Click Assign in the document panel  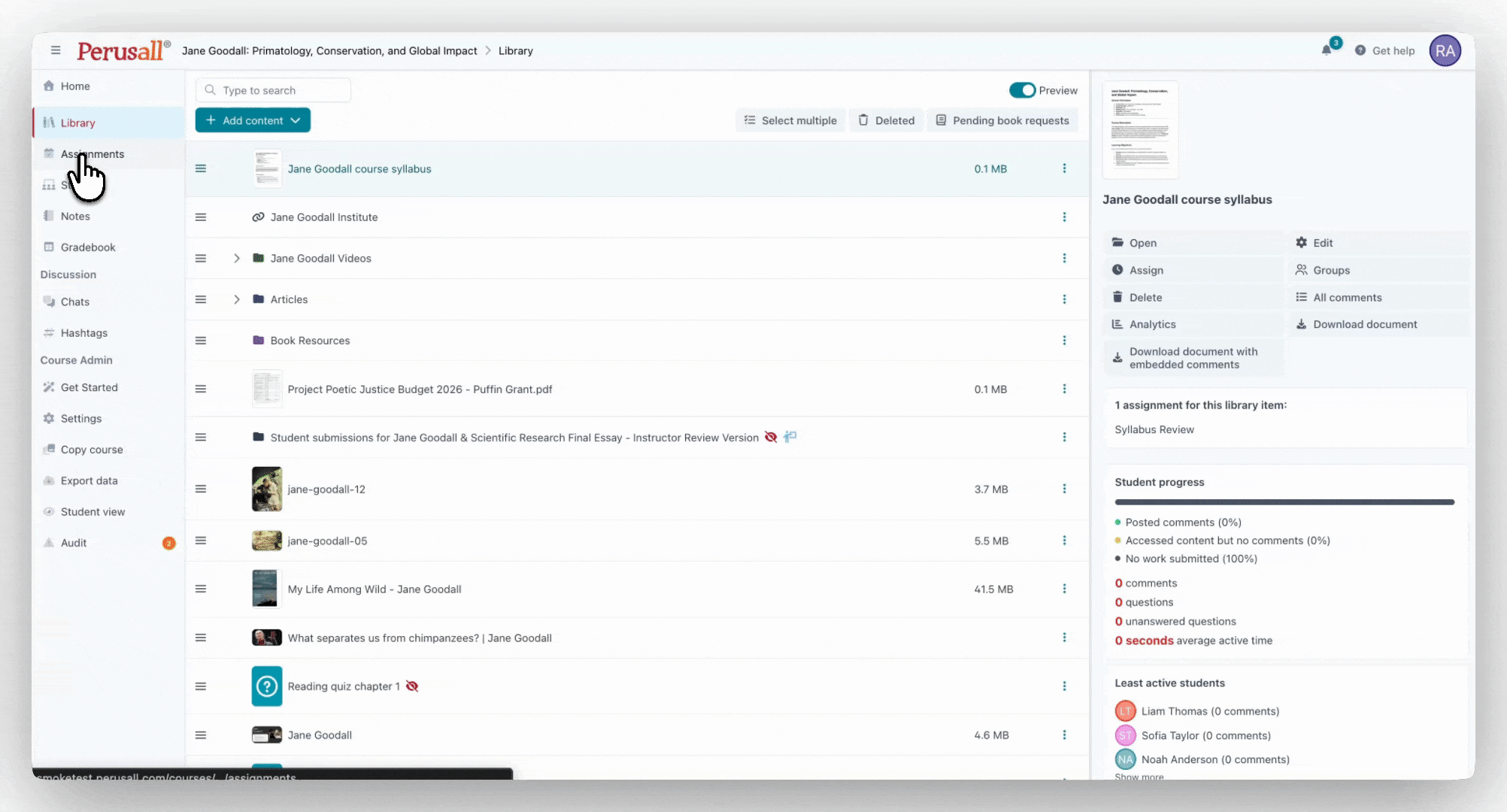click(1193, 271)
